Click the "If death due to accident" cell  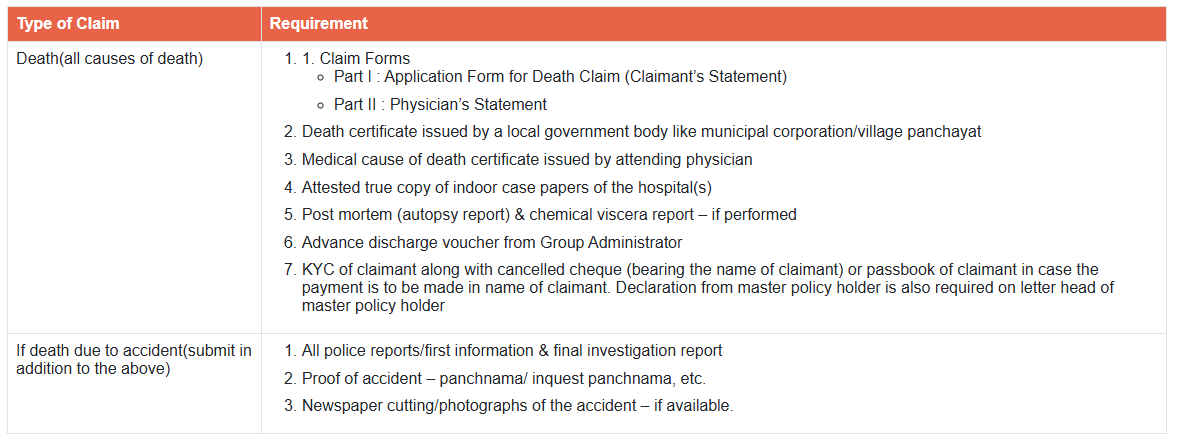(x=134, y=359)
